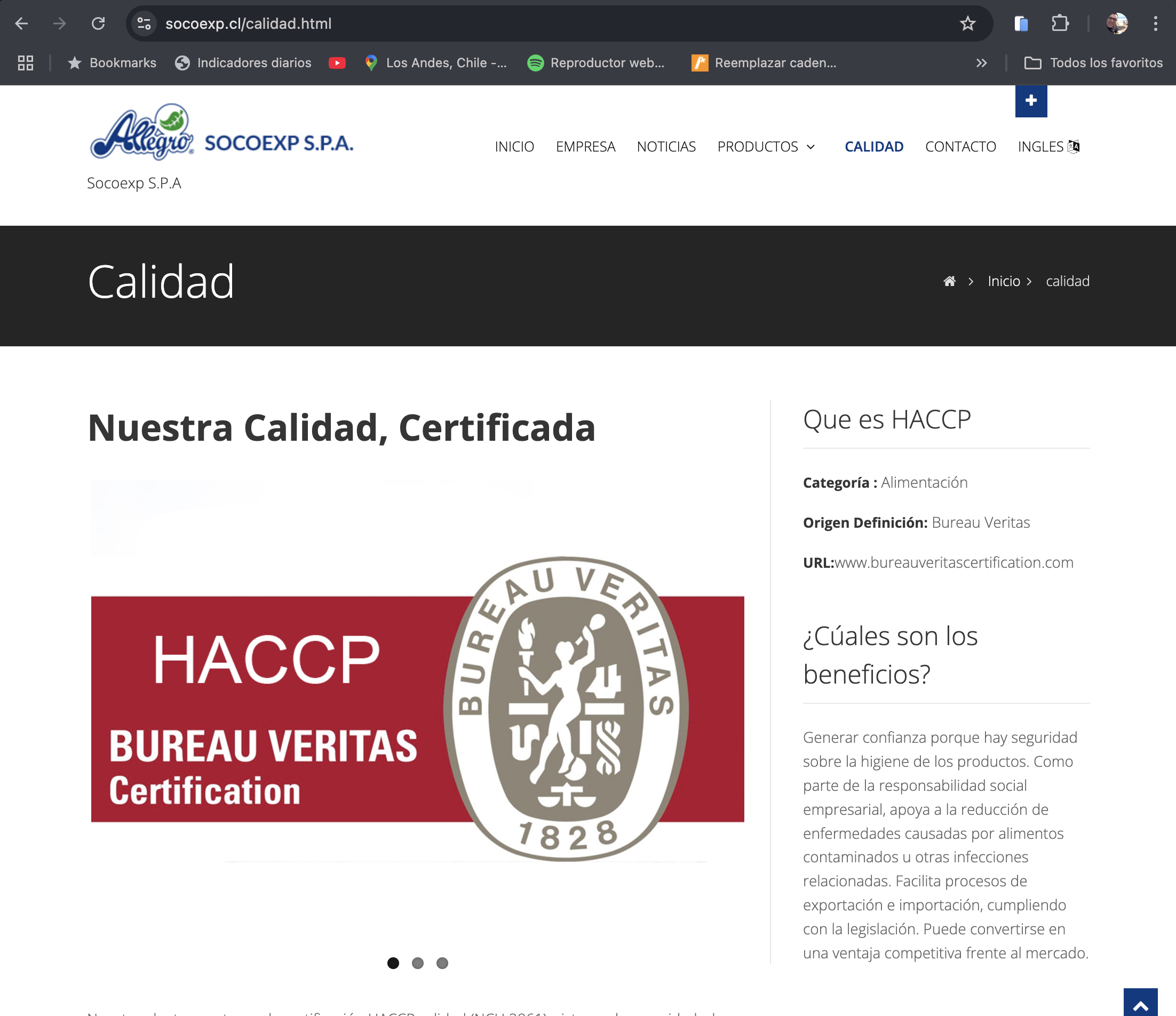
Task: Open Los Andes, Chile maps bookmark
Action: [435, 62]
